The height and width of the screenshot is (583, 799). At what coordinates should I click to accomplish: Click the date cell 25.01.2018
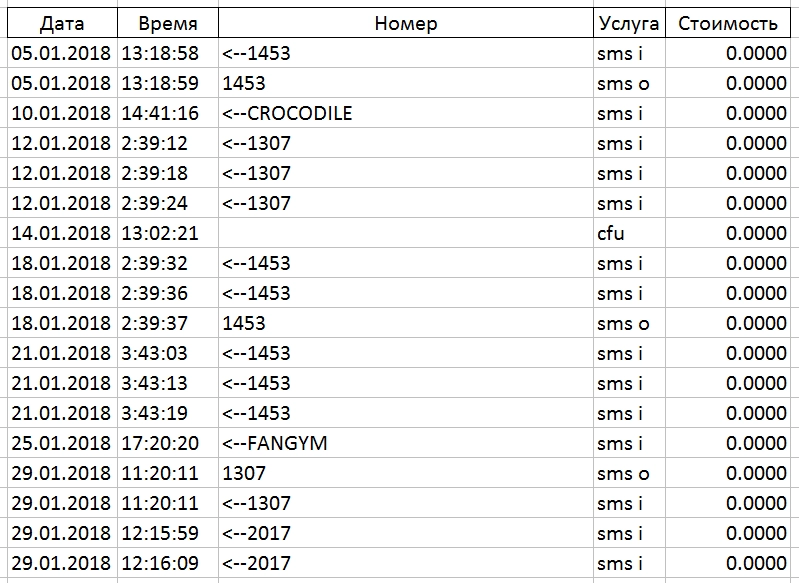[62, 443]
